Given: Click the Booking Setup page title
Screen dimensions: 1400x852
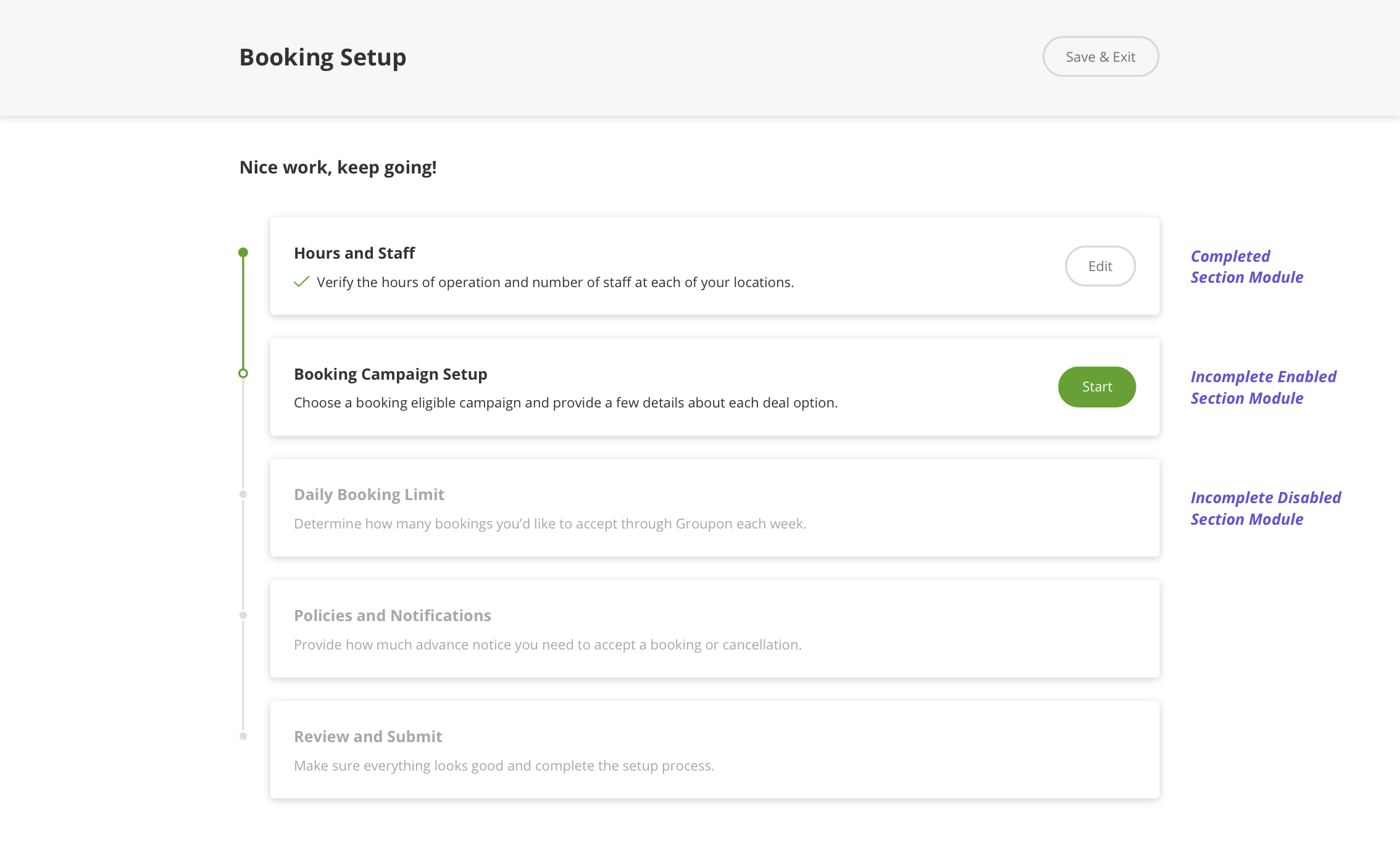Looking at the screenshot, I should (323, 56).
